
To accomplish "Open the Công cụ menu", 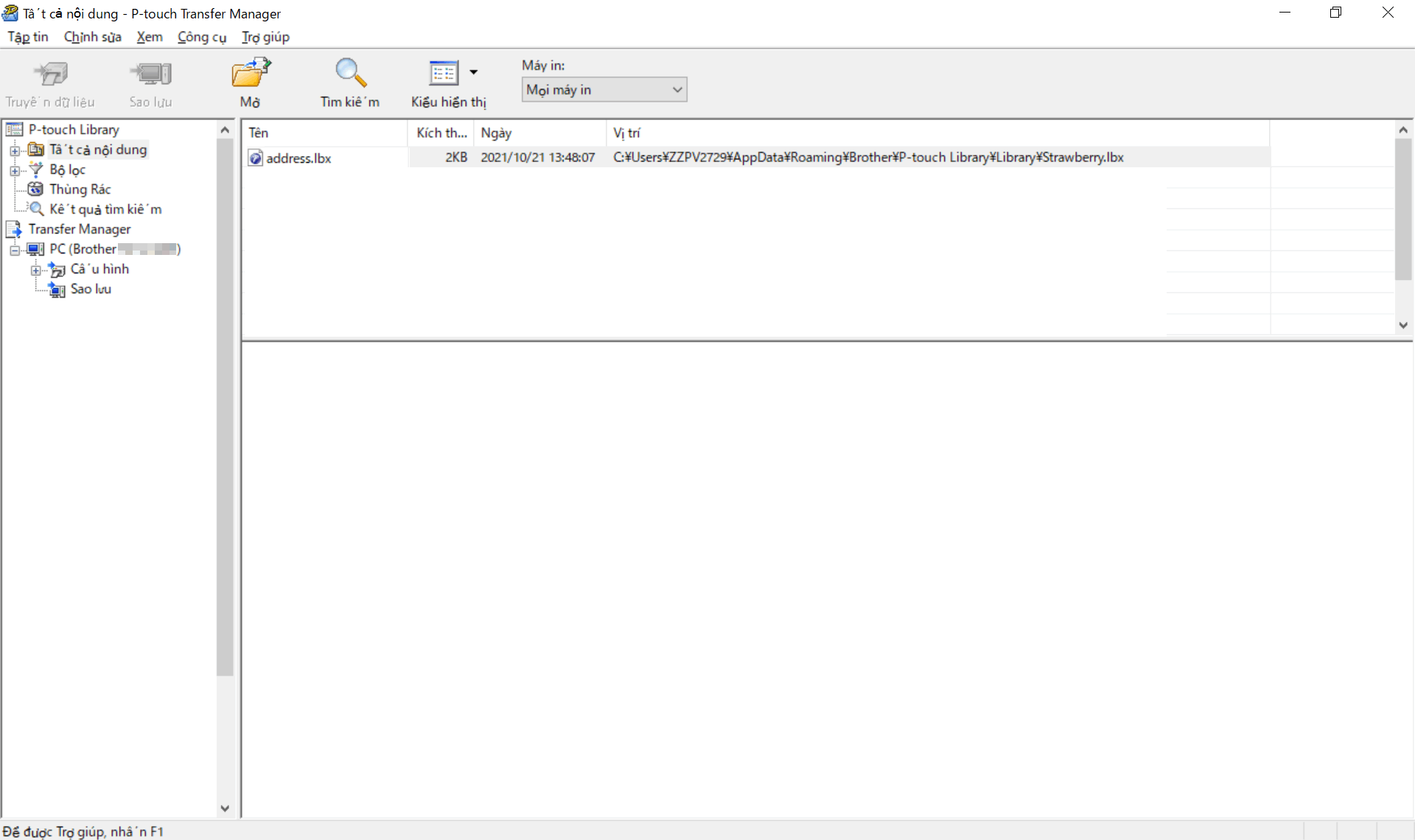I will tap(201, 37).
